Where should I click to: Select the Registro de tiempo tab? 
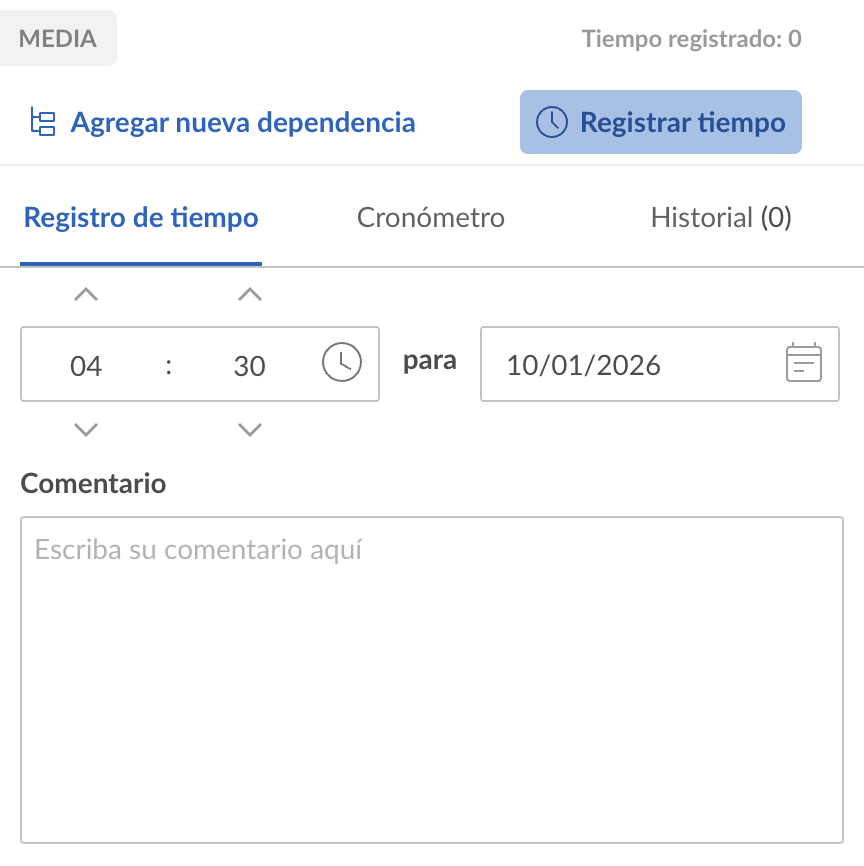141,218
